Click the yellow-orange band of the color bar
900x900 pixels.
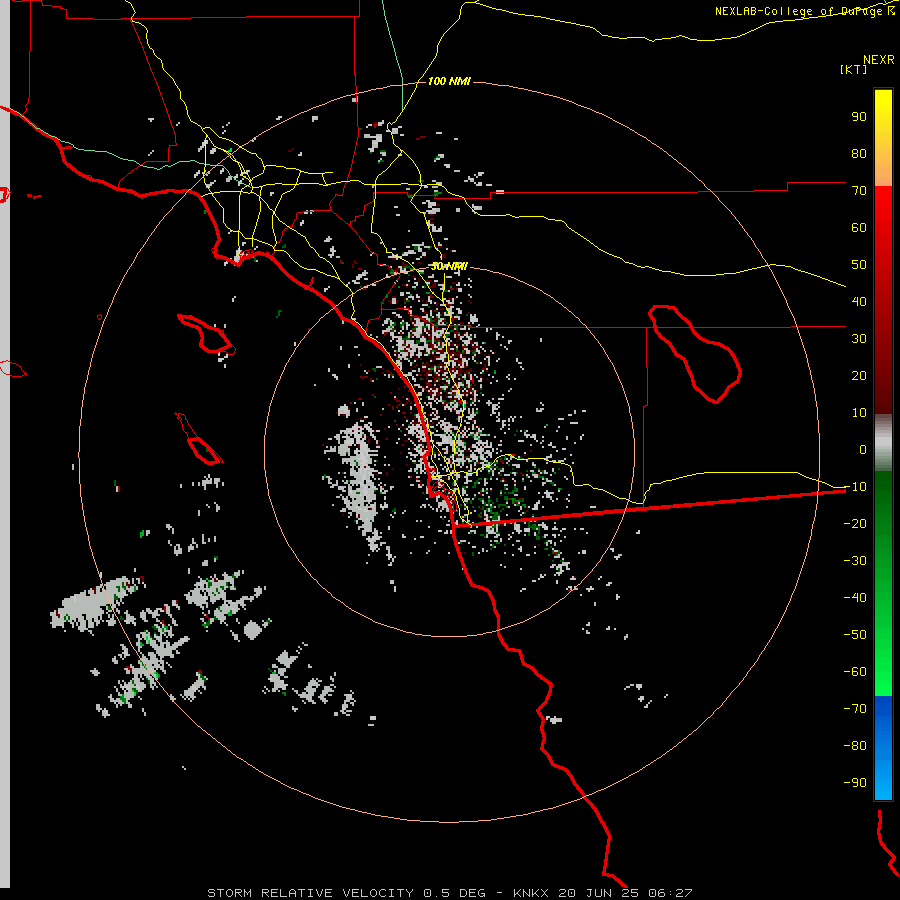pos(883,138)
